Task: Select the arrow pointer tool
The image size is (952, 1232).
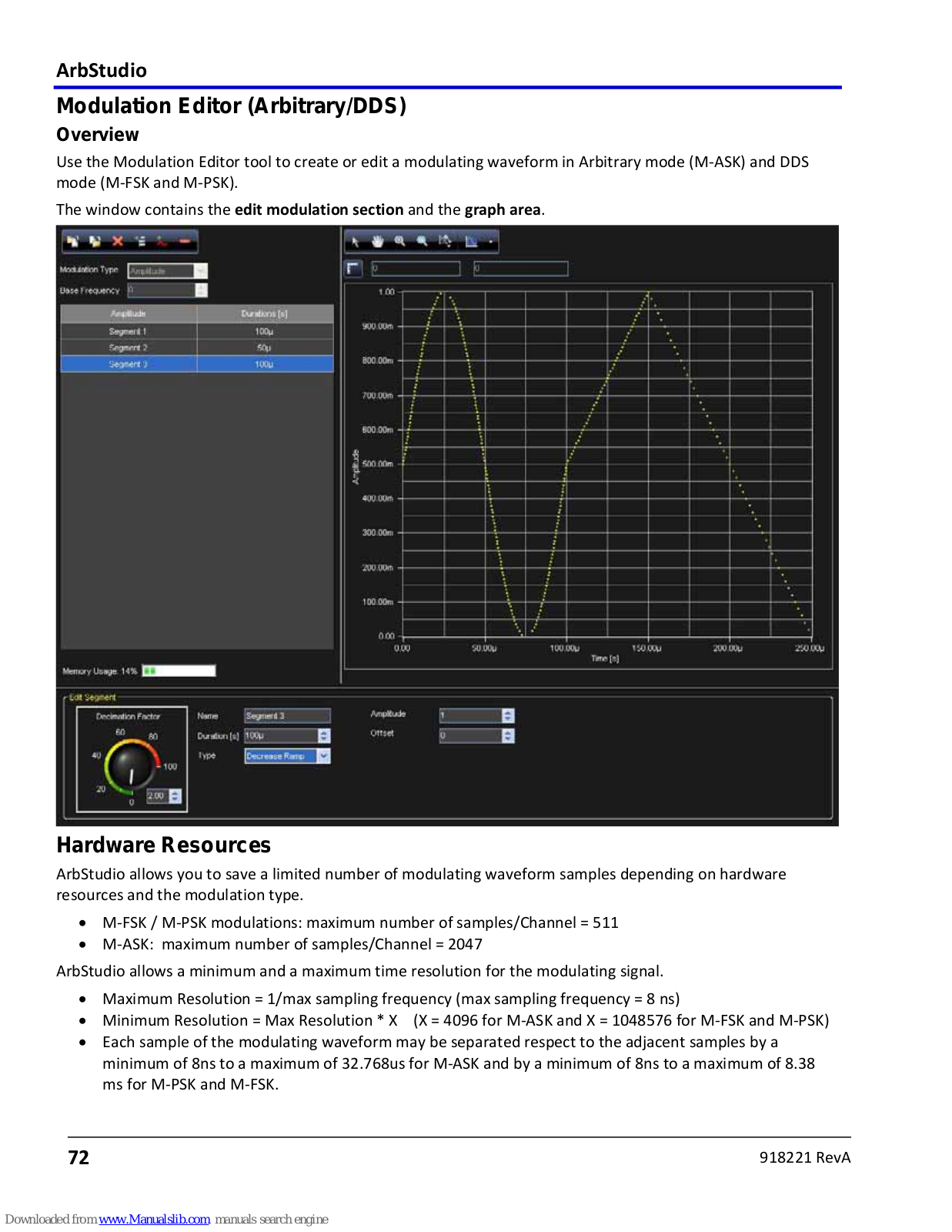Action: (356, 242)
